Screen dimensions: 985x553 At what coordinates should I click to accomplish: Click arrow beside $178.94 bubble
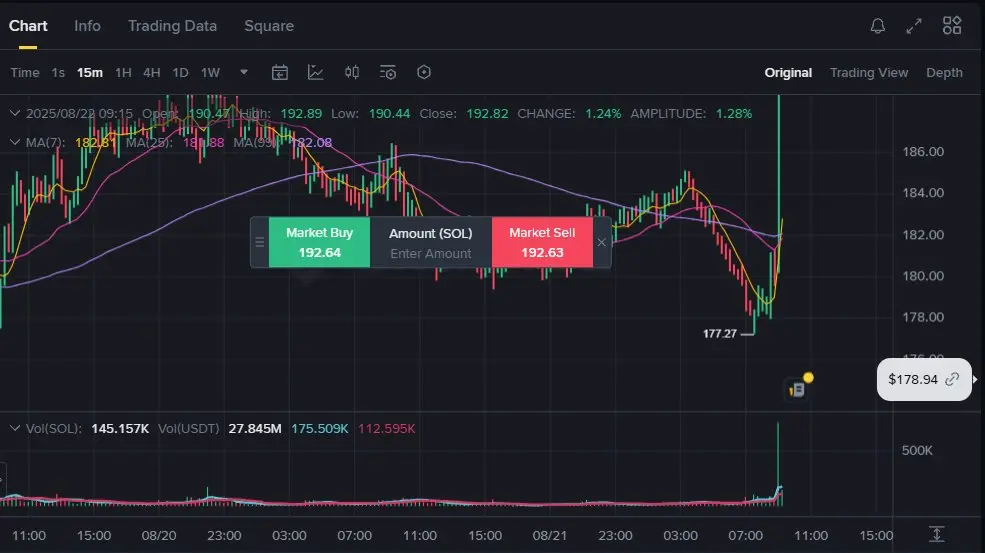click(x=975, y=379)
